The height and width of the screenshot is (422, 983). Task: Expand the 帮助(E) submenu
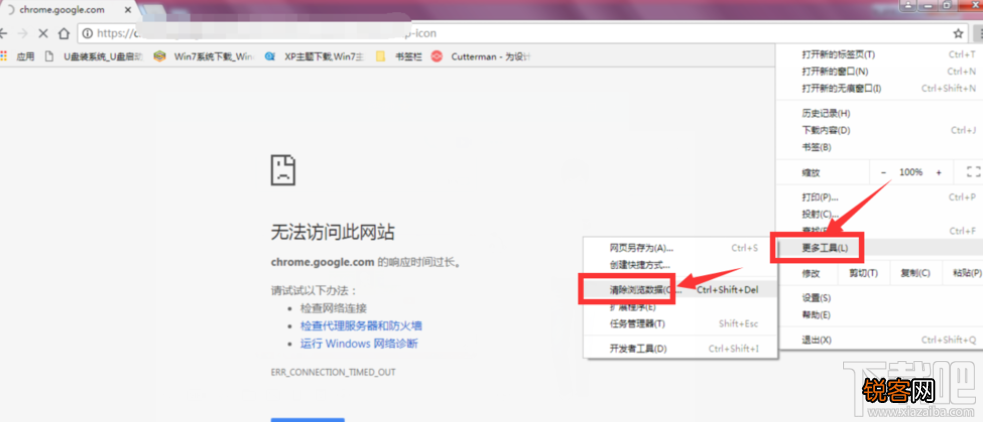(x=878, y=315)
